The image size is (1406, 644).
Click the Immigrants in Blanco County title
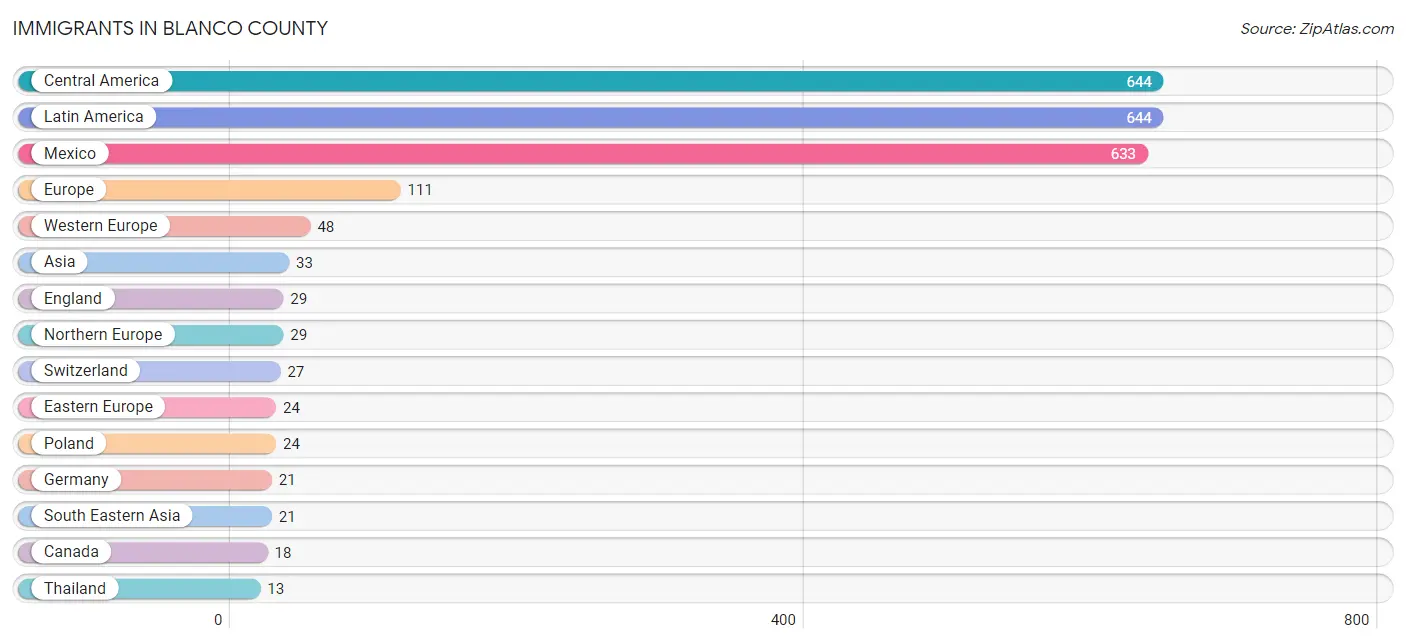(x=170, y=28)
